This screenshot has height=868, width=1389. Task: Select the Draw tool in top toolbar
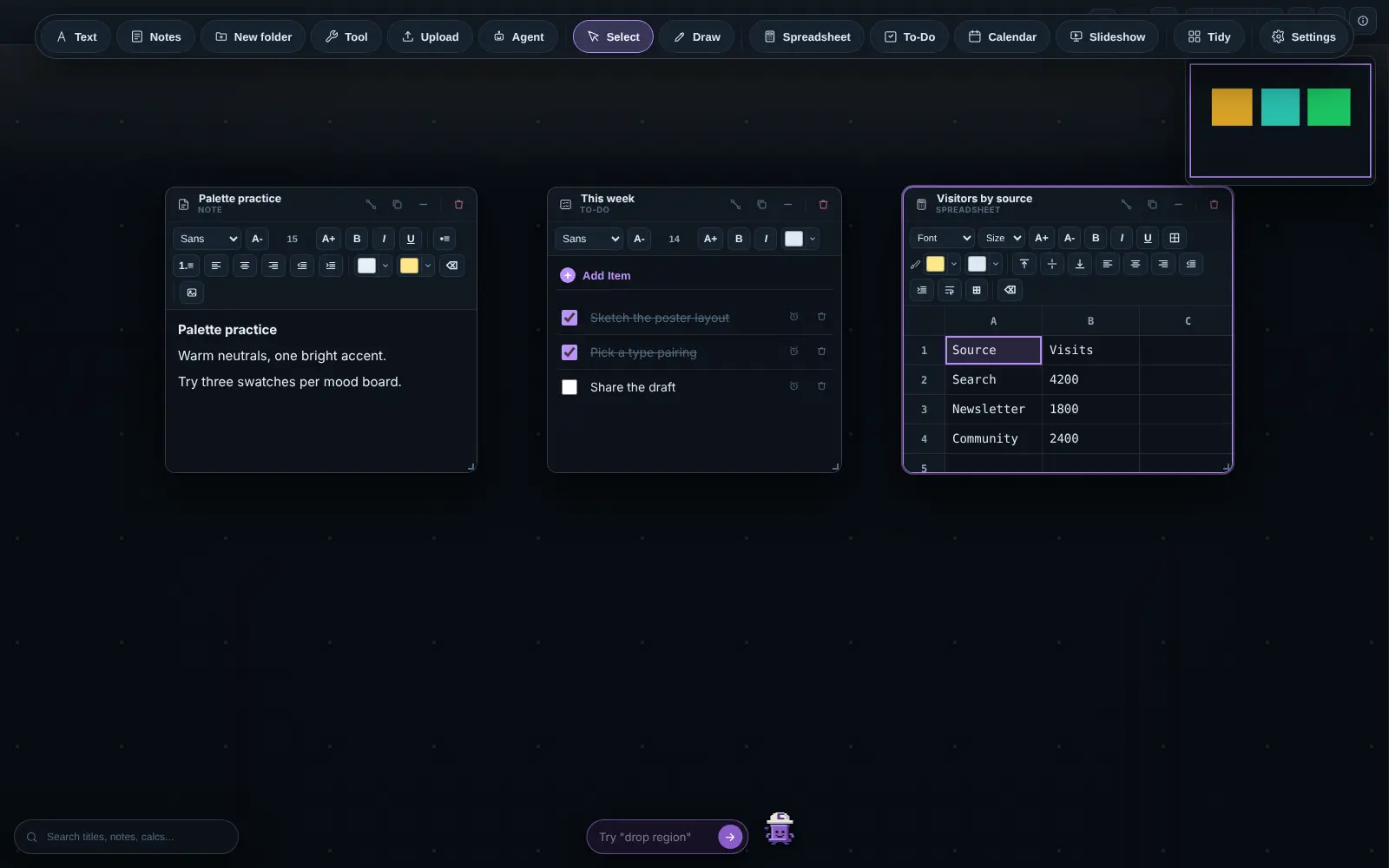697,36
